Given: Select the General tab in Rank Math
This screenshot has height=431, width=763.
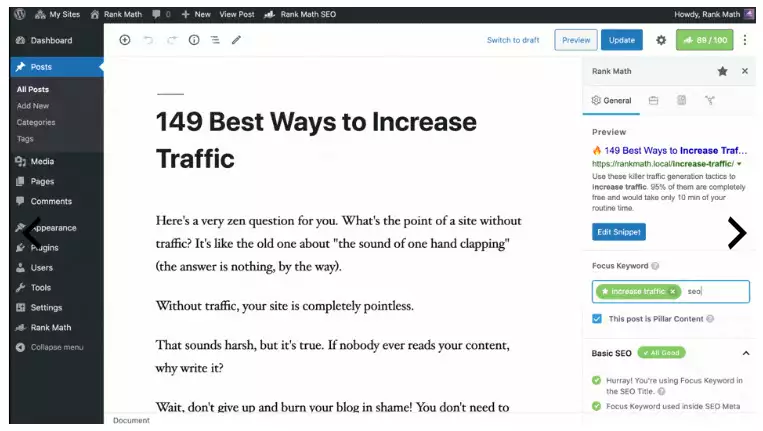Looking at the screenshot, I should point(611,101).
